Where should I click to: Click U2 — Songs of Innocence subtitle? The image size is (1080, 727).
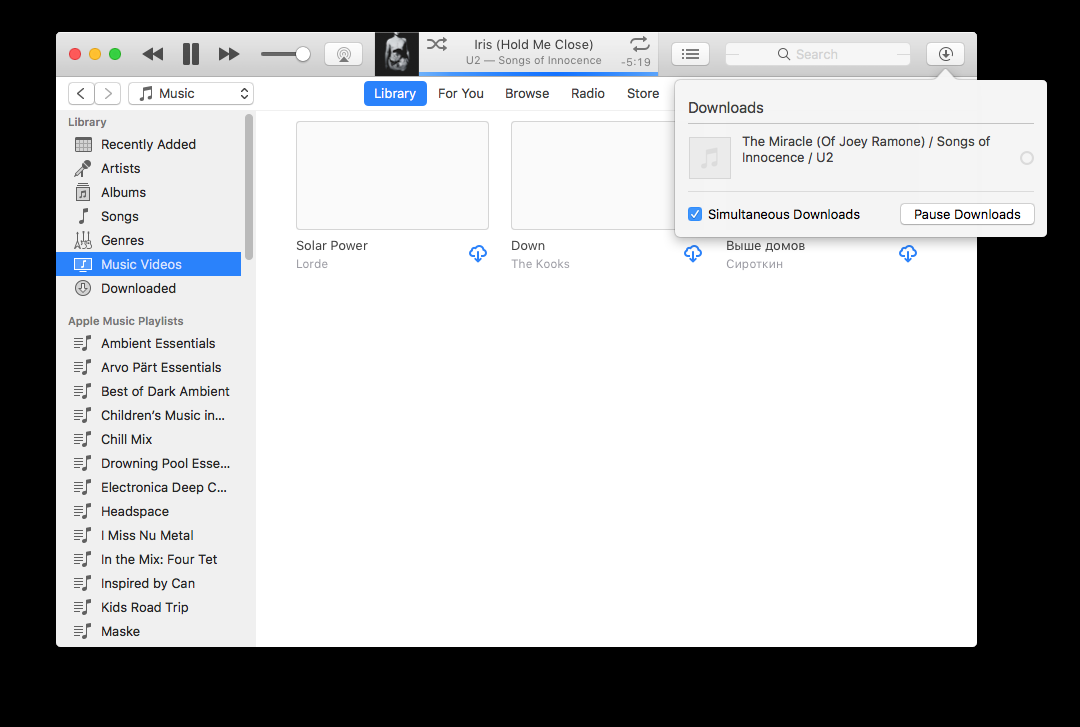(534, 61)
